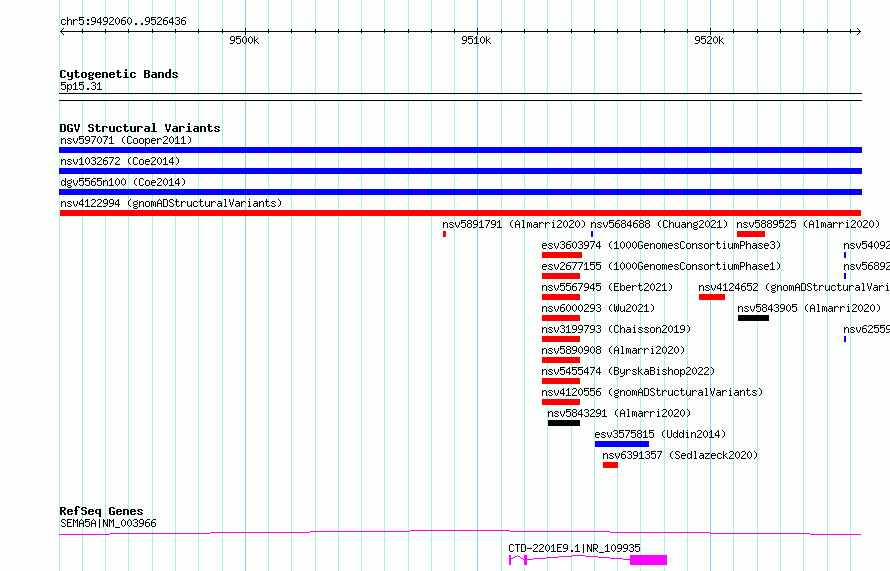Open the nsv1032672 (Coe2014) variant label
This screenshot has width=890, height=571.
120,161
